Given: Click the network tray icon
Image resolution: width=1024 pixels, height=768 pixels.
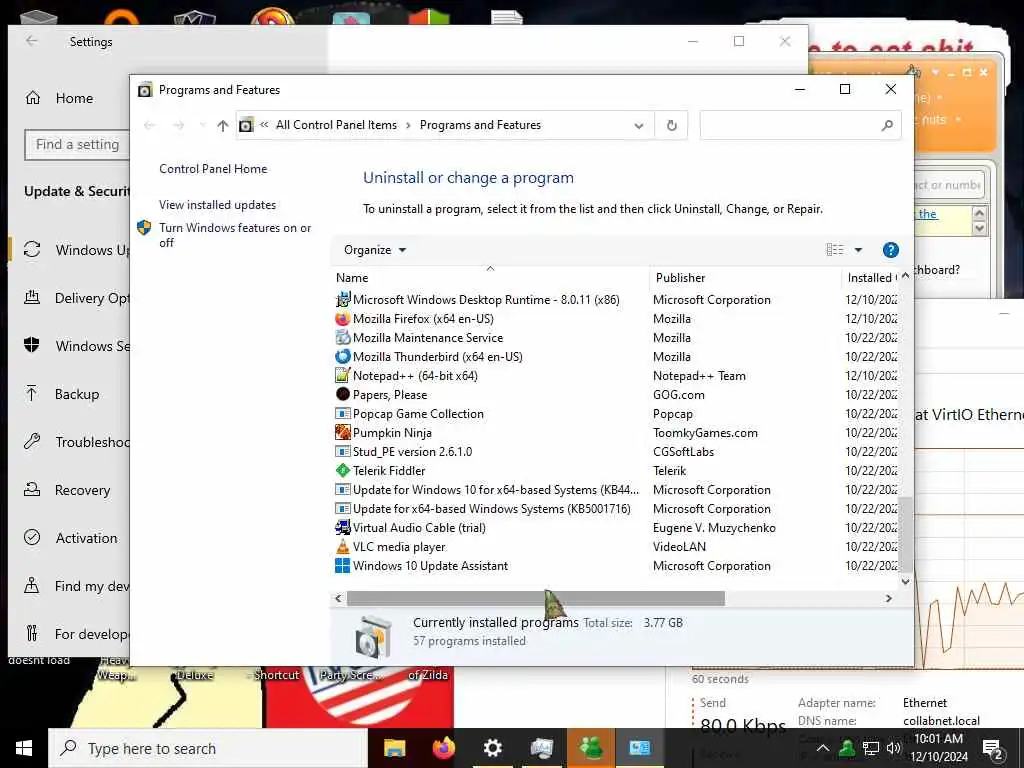Looking at the screenshot, I should click(870, 748).
